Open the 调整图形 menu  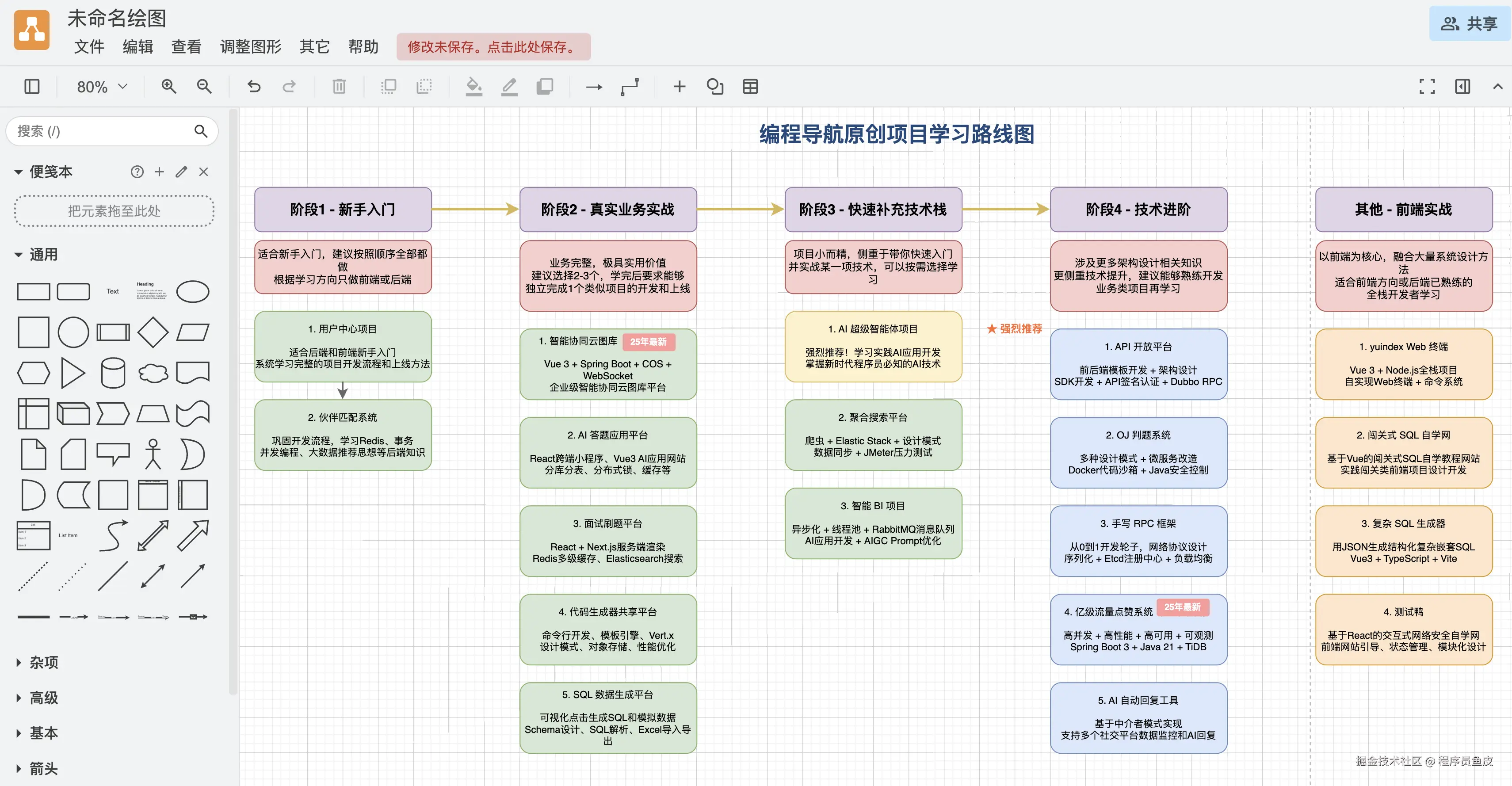click(x=250, y=46)
